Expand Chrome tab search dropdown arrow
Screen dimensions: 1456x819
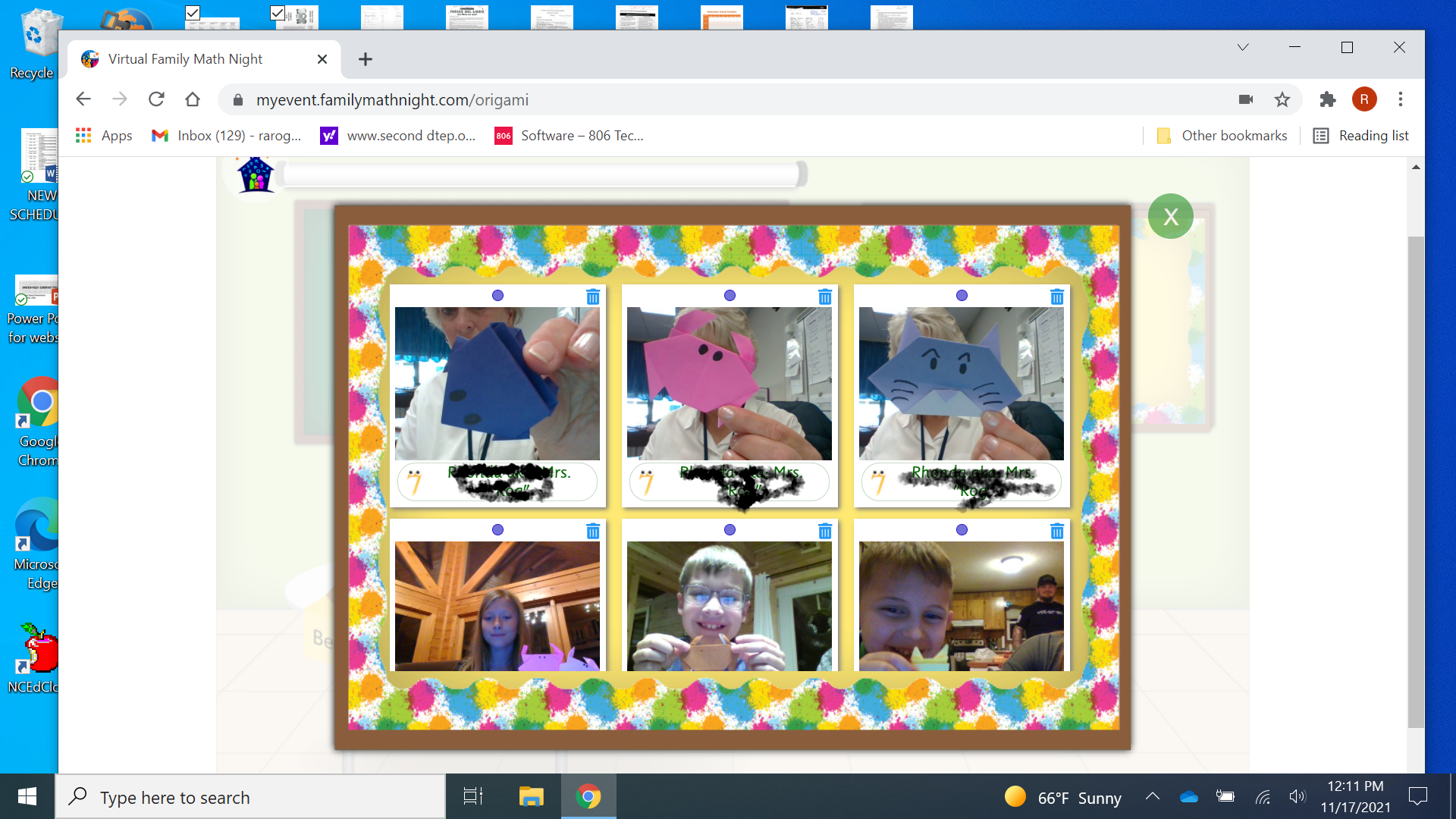tap(1242, 47)
